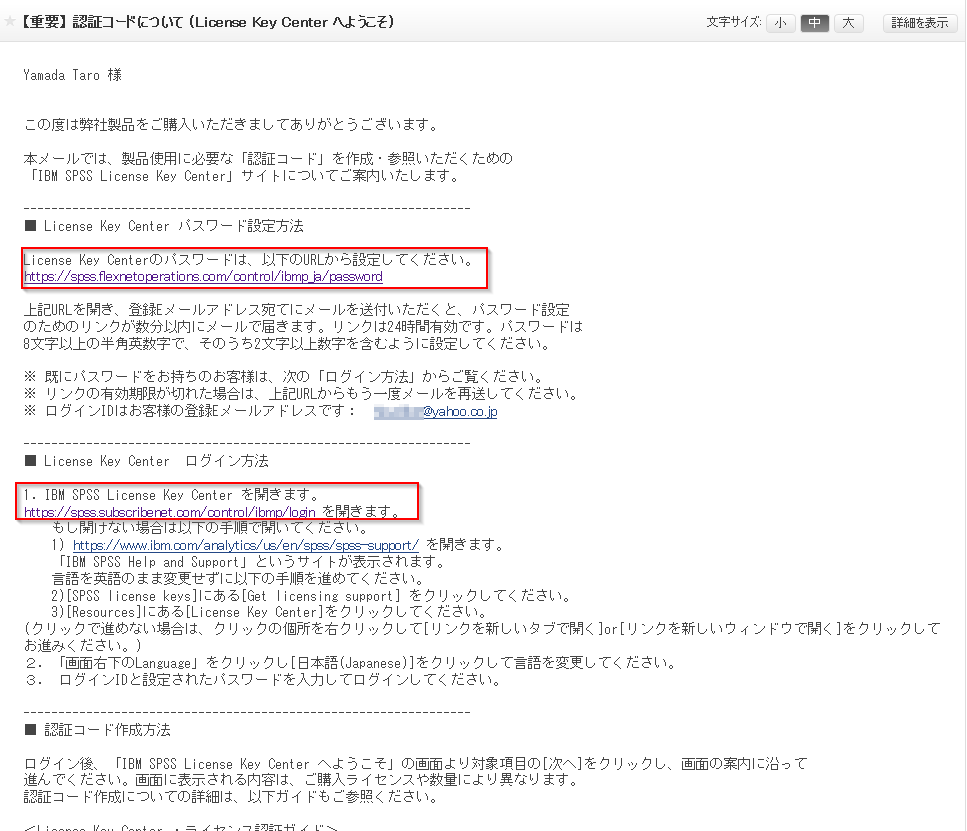Viewport: 967px width, 831px height.
Task: Click the line 1. IBM SPSS License Key Center を開きます
Action: [171, 495]
